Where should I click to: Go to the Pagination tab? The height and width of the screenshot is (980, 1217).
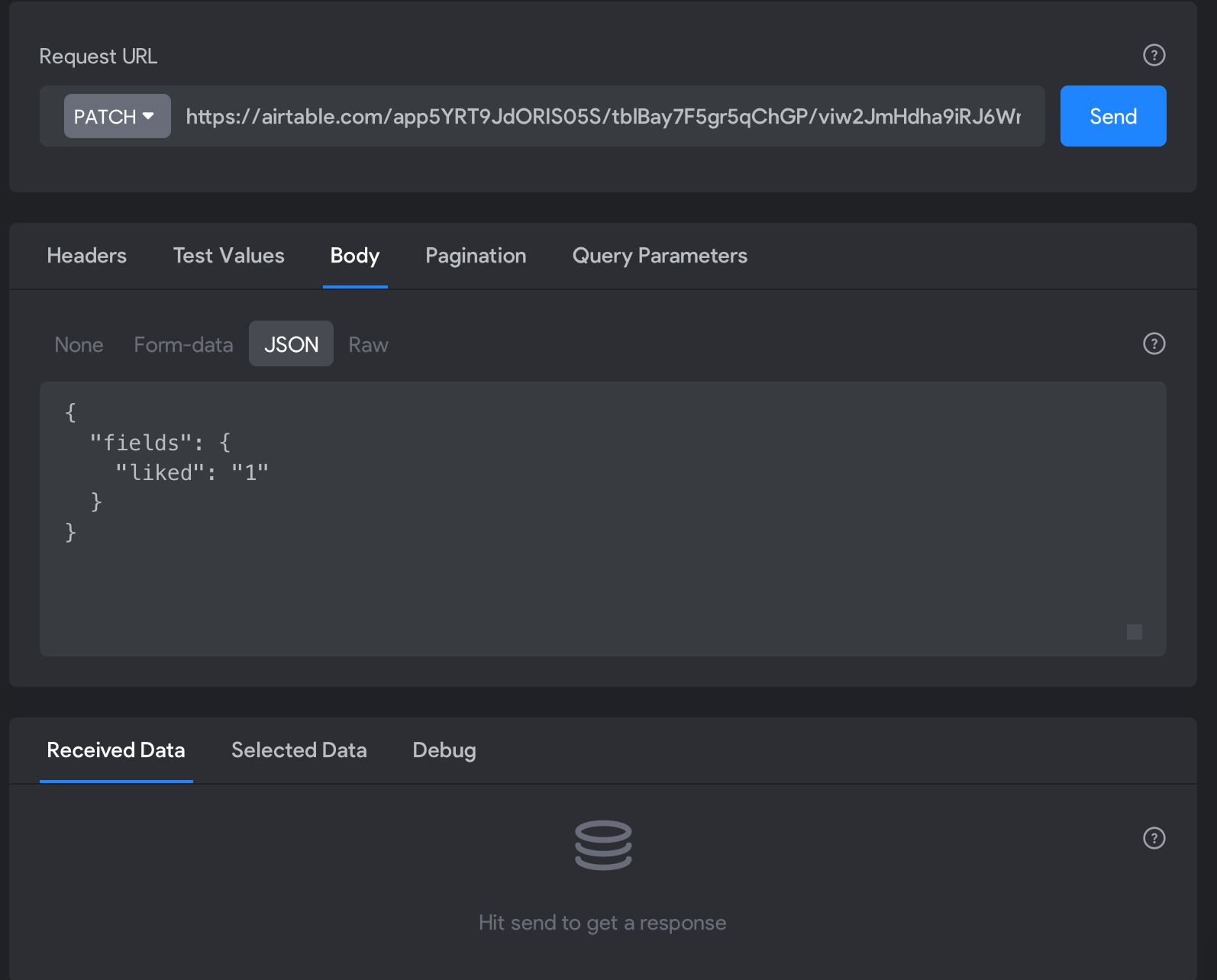tap(476, 256)
